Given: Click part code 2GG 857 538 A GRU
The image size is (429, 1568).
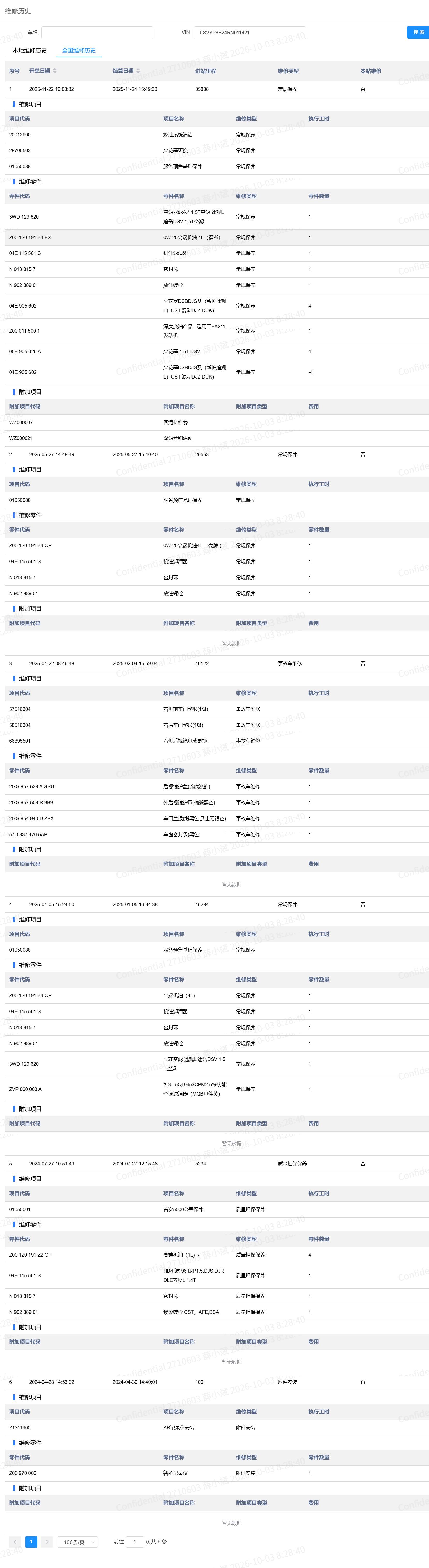Looking at the screenshot, I should pos(32,787).
